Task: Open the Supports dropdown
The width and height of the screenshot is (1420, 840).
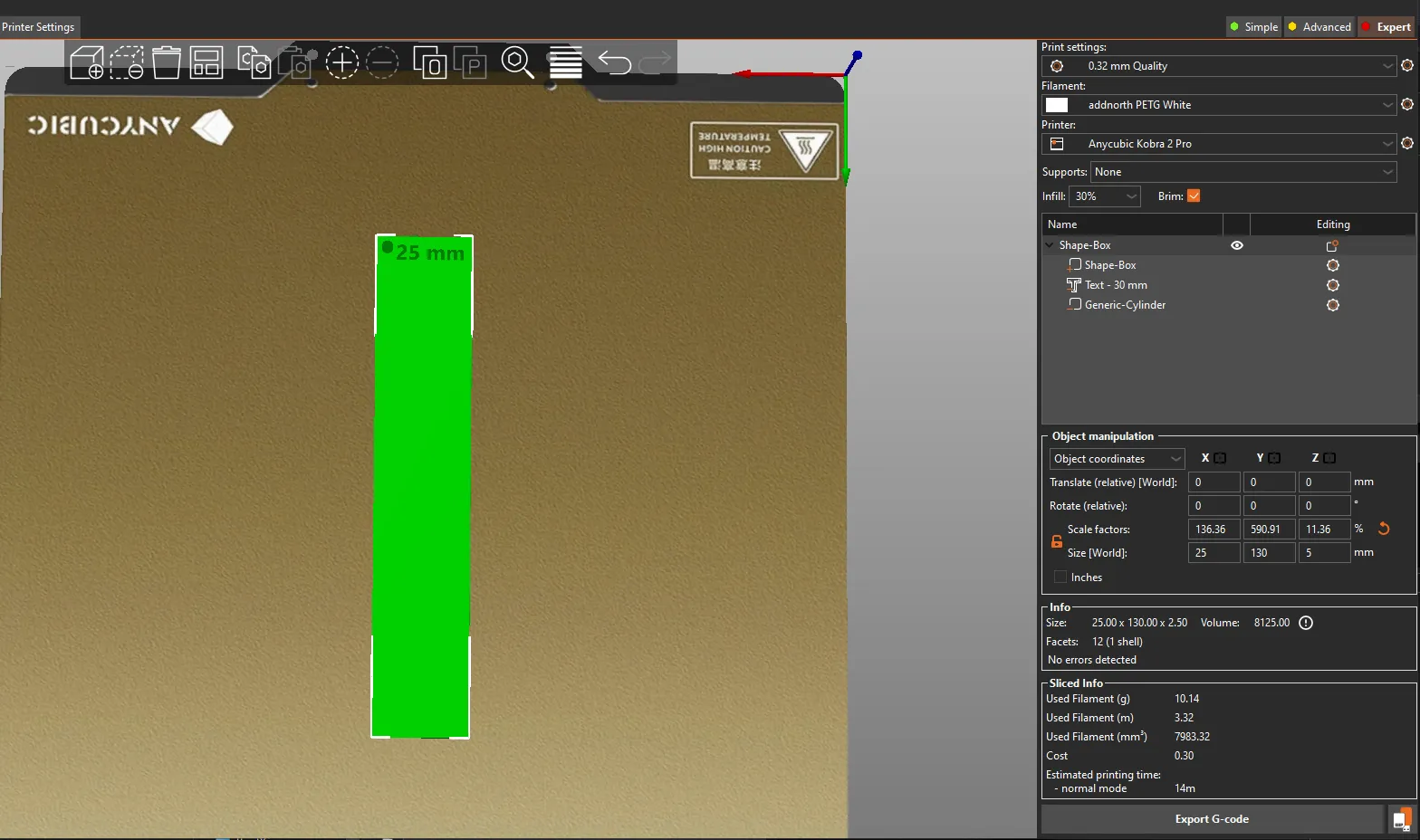Action: (x=1243, y=172)
